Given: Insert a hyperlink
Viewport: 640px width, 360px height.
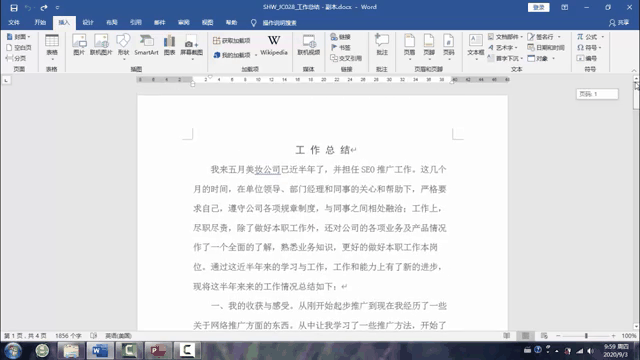Looking at the screenshot, I should point(340,37).
